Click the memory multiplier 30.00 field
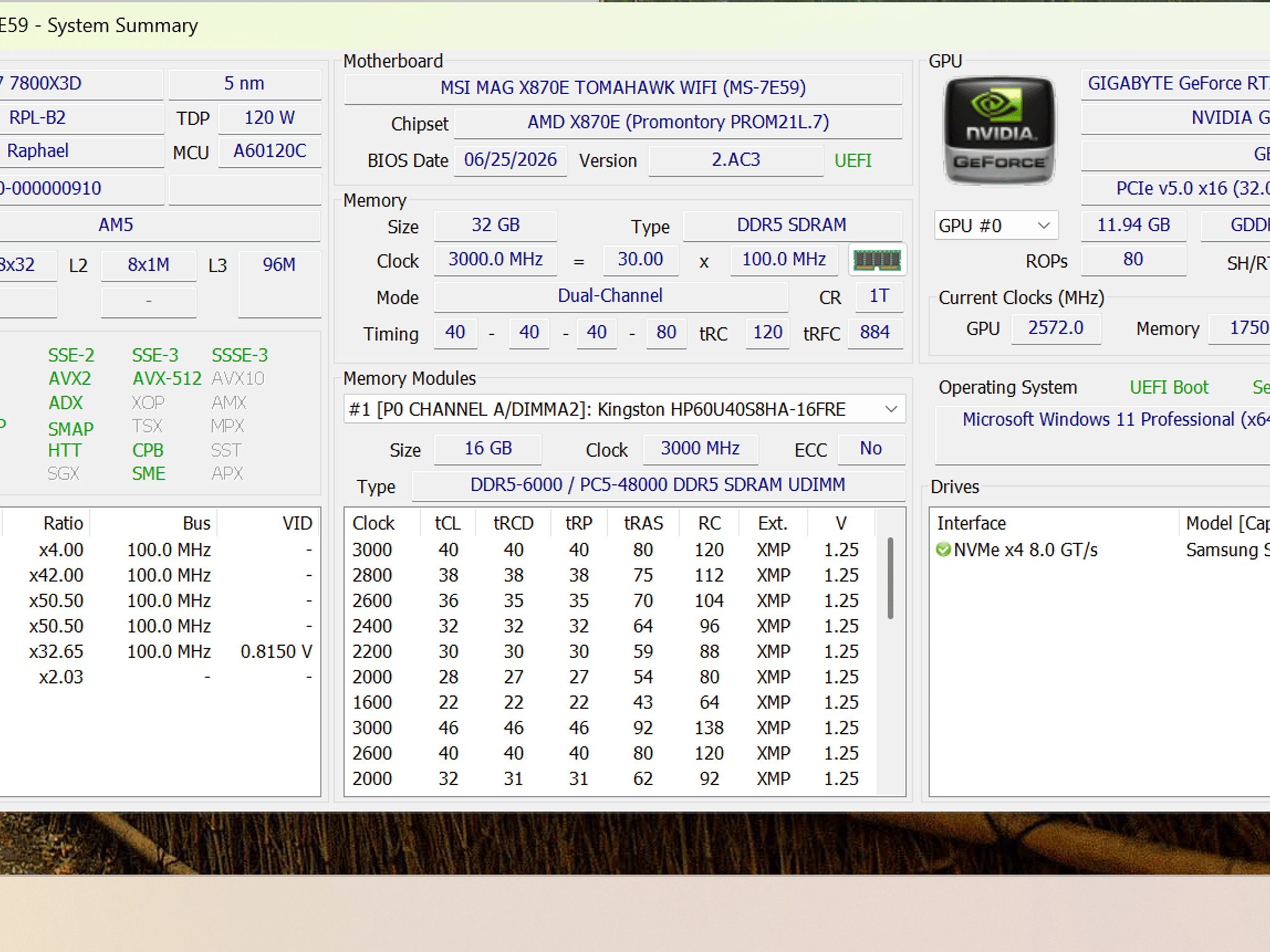The height and width of the screenshot is (952, 1270). point(641,260)
